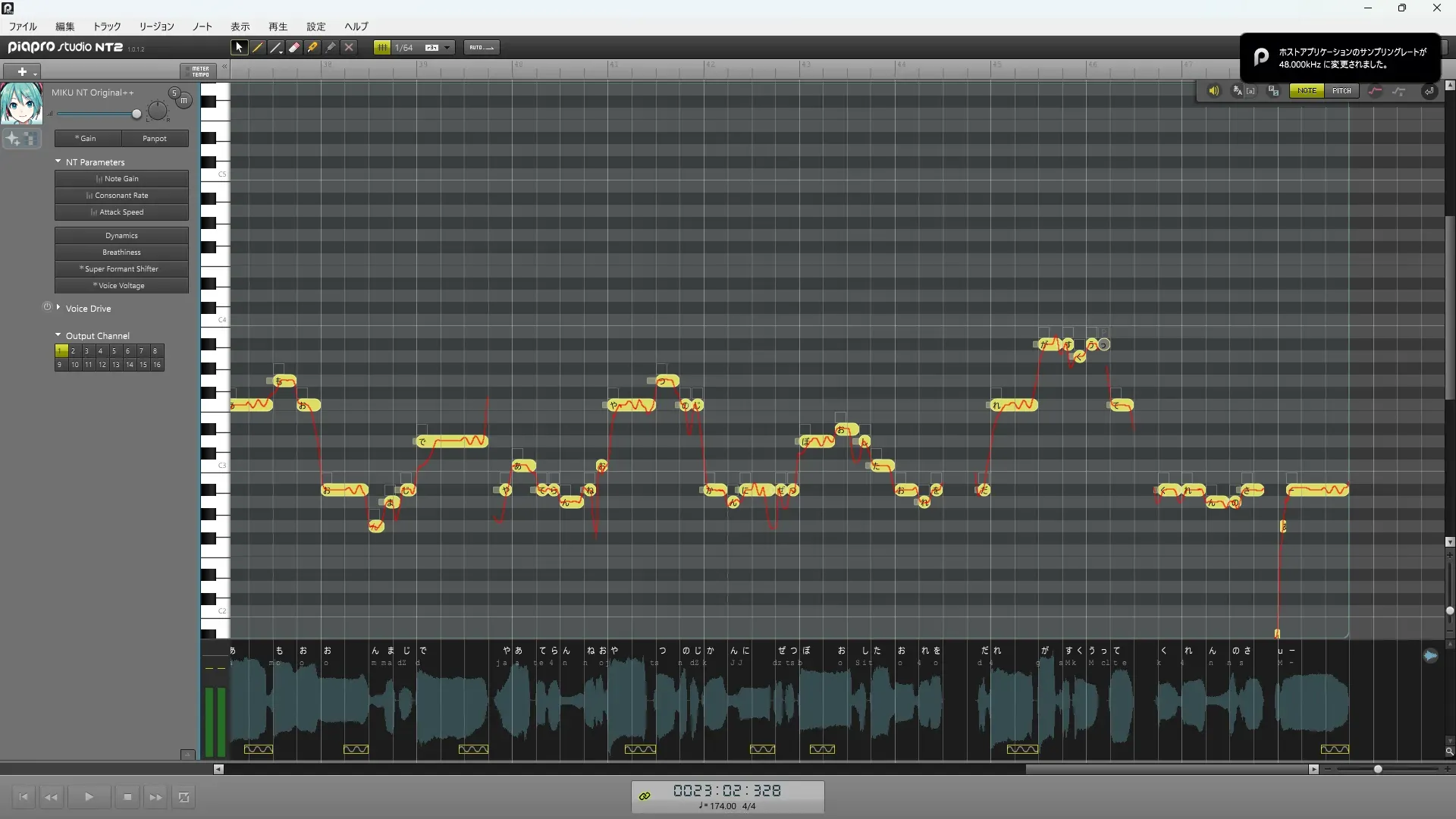The width and height of the screenshot is (1456, 819).
Task: Toggle the snap-to-grid button
Action: (x=382, y=47)
